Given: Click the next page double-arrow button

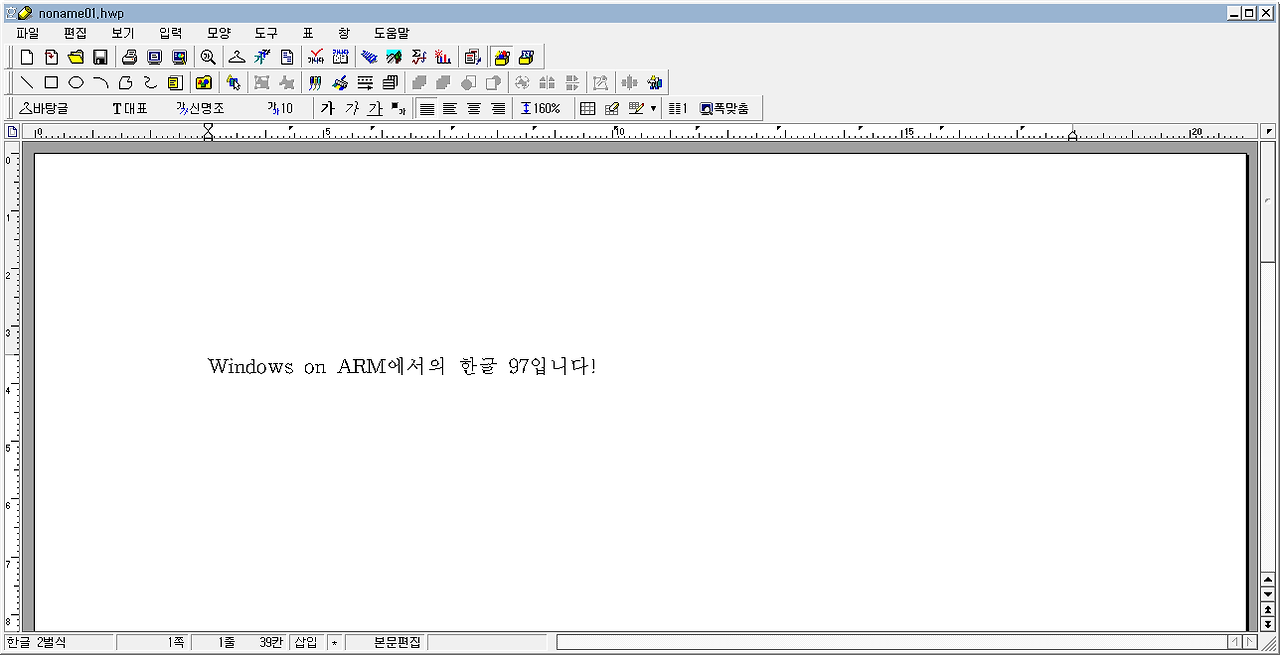Looking at the screenshot, I should point(1268,624).
